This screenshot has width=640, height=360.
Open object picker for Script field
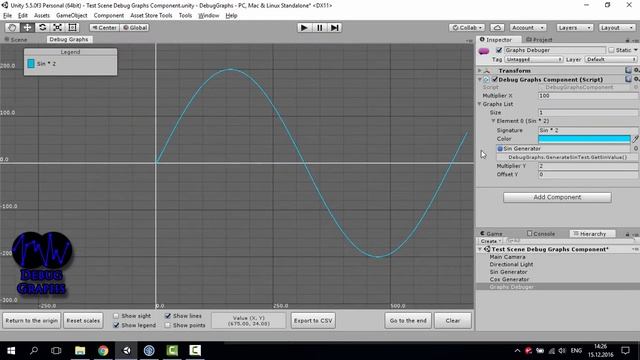tap(636, 87)
